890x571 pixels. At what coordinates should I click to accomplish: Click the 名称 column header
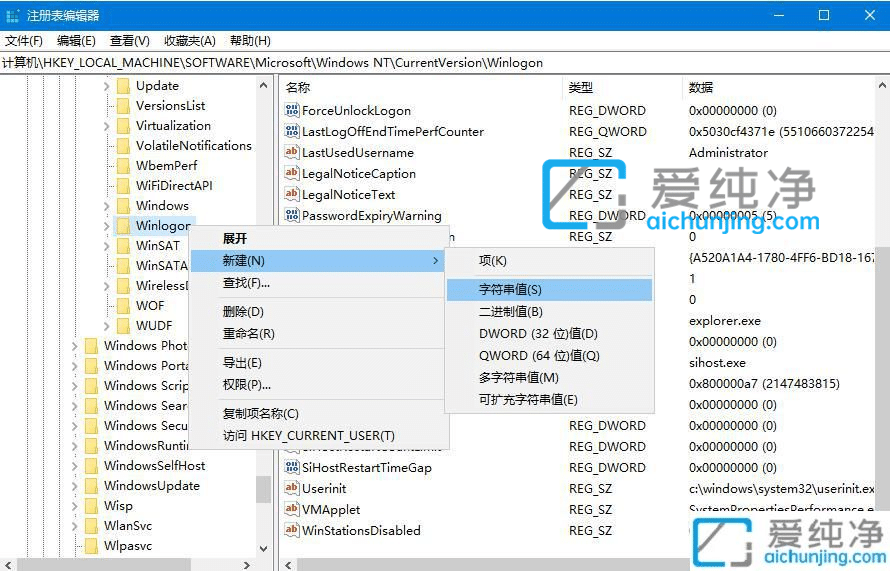[421, 87]
